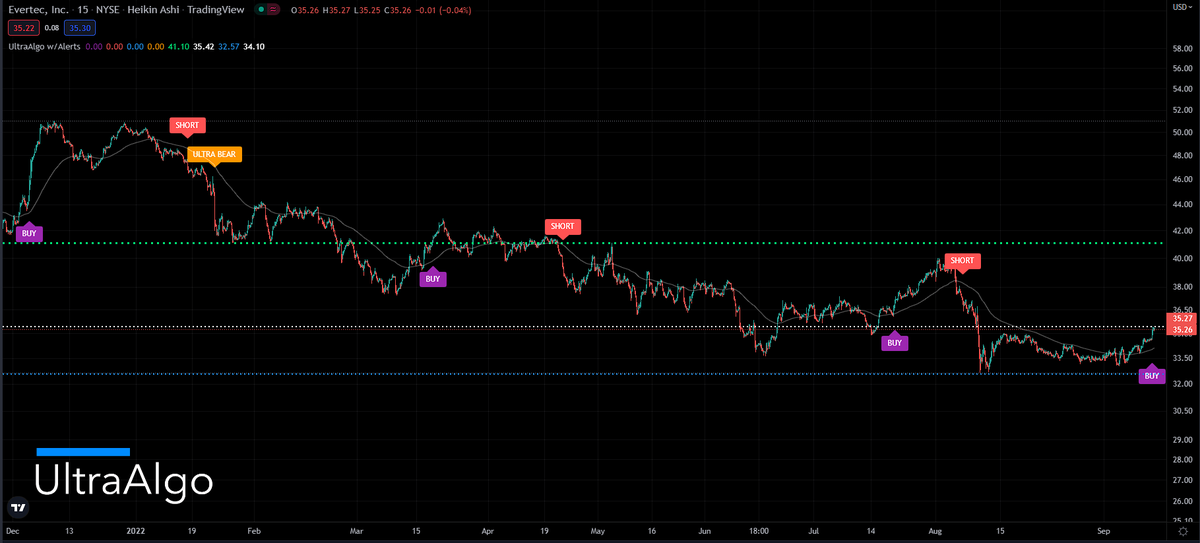Select the UltraAlgo w/Alerts indicator legend
The width and height of the screenshot is (1200, 543).
click(43, 46)
